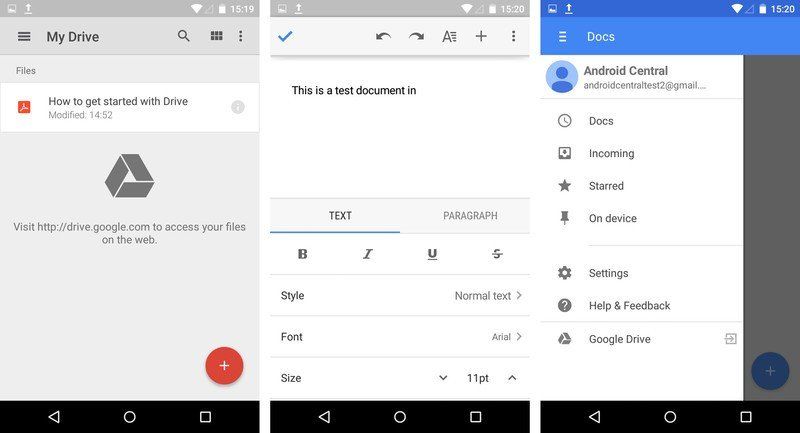The height and width of the screenshot is (433, 800).
Task: Tap the Modified: 14:52 file subtitle
Action: [80, 115]
